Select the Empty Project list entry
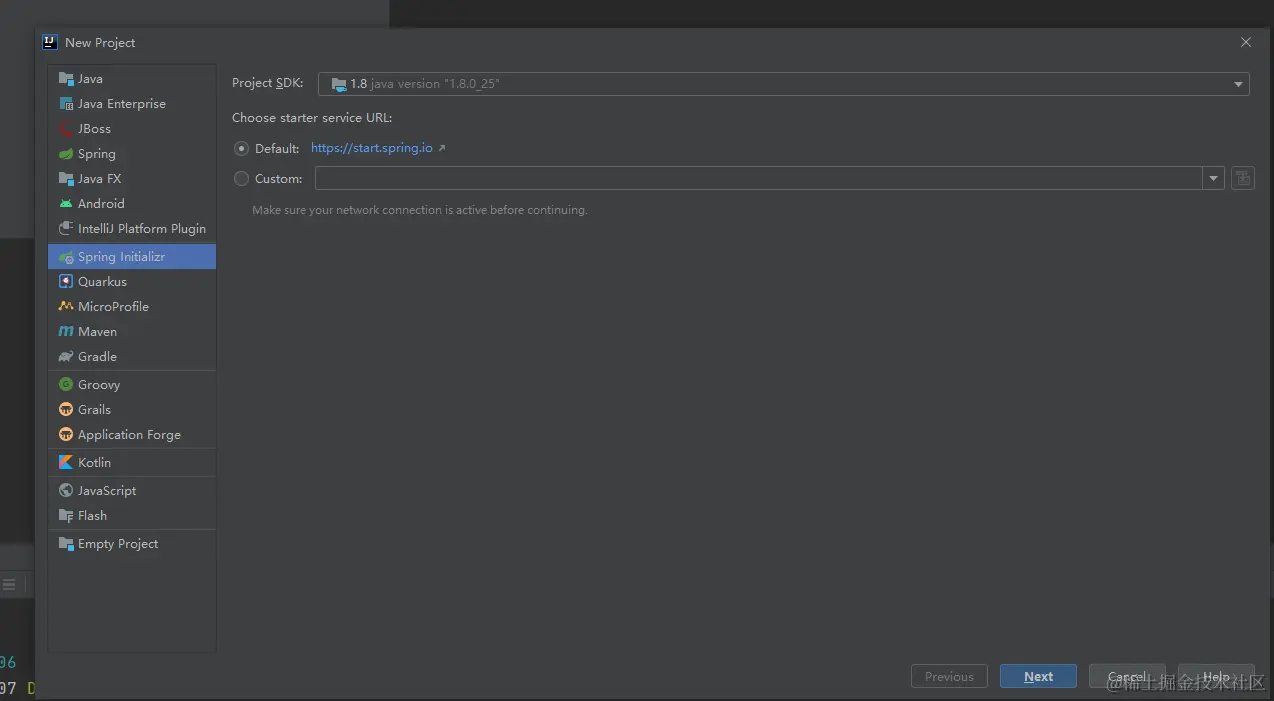Screen dimensions: 1274x701 132,544
